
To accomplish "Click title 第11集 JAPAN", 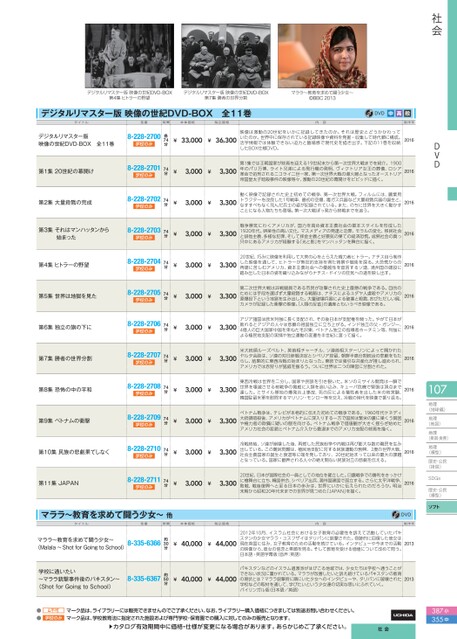I will [x=59, y=483].
